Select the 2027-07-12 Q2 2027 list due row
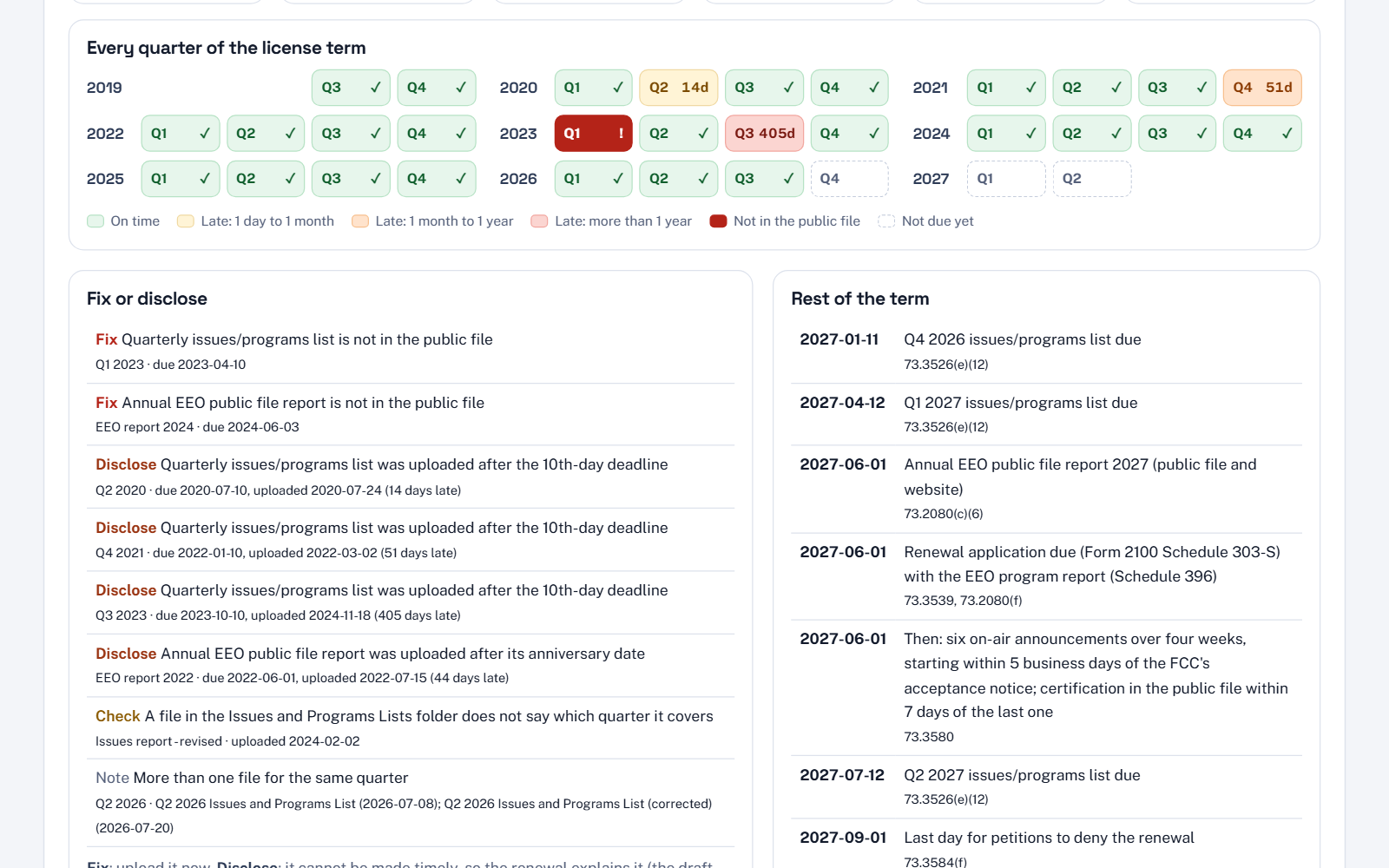1389x868 pixels. pos(1046,787)
